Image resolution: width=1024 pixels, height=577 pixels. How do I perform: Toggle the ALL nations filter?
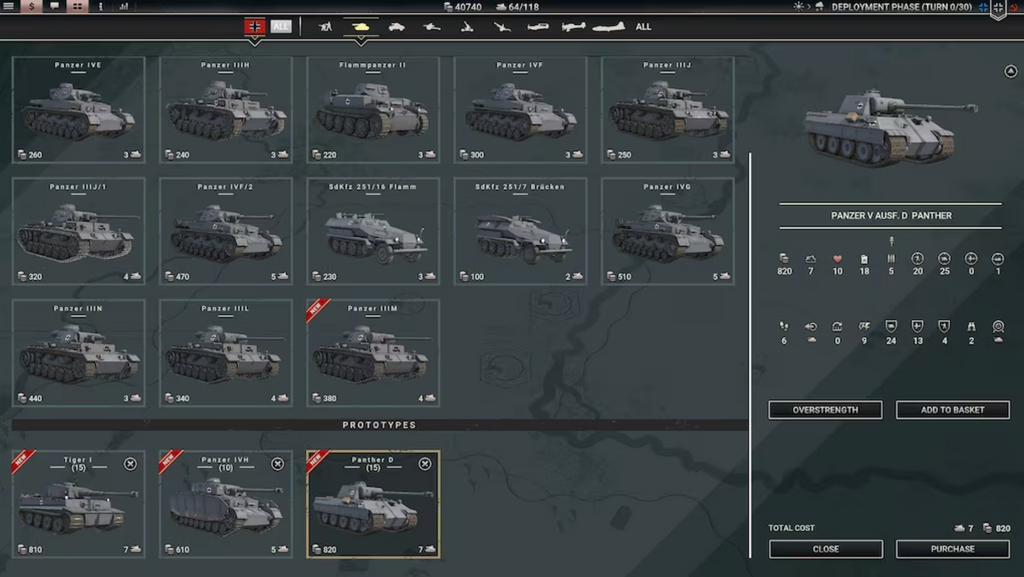coord(281,27)
